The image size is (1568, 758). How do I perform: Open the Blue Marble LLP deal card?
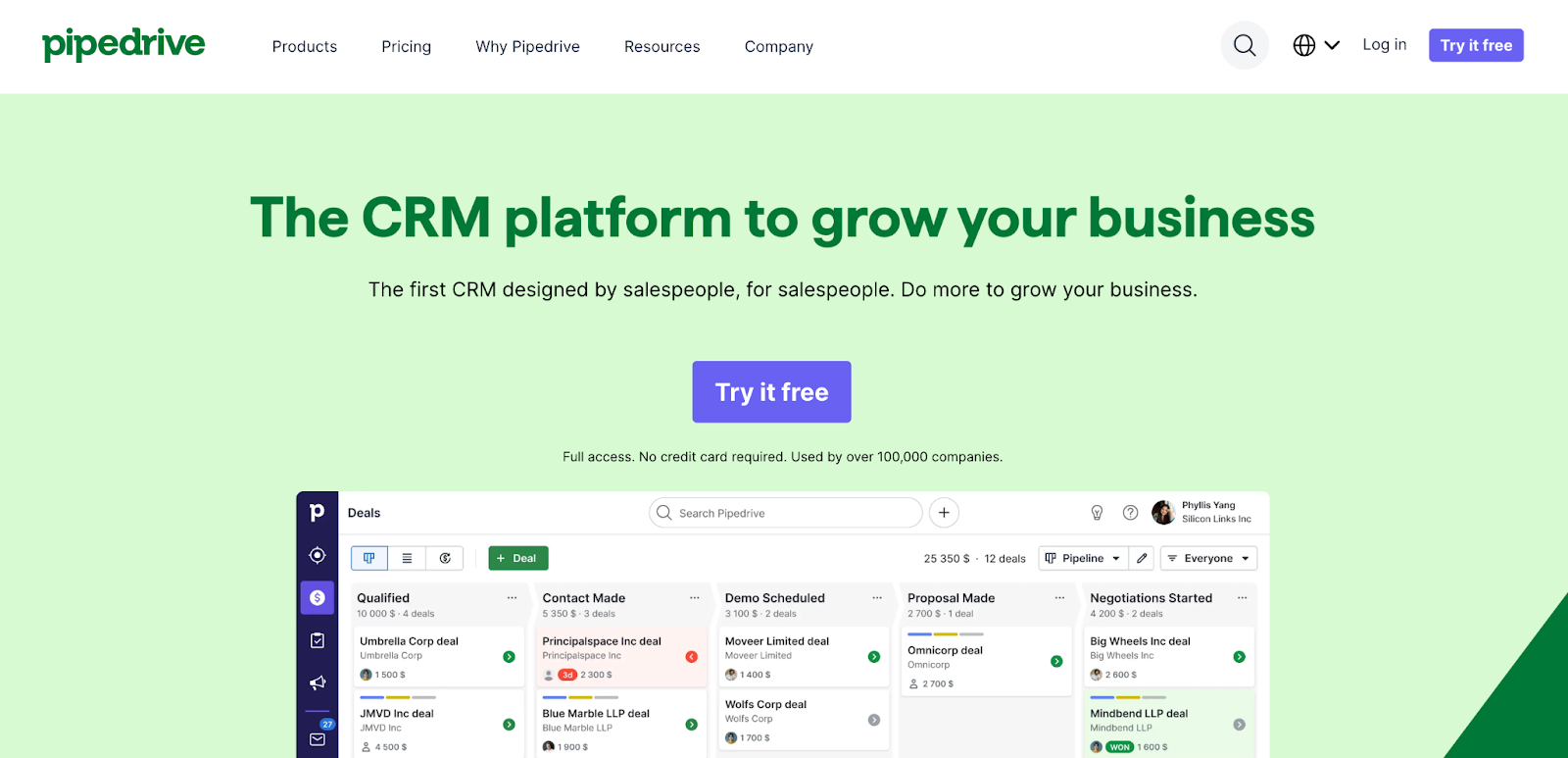[620, 725]
